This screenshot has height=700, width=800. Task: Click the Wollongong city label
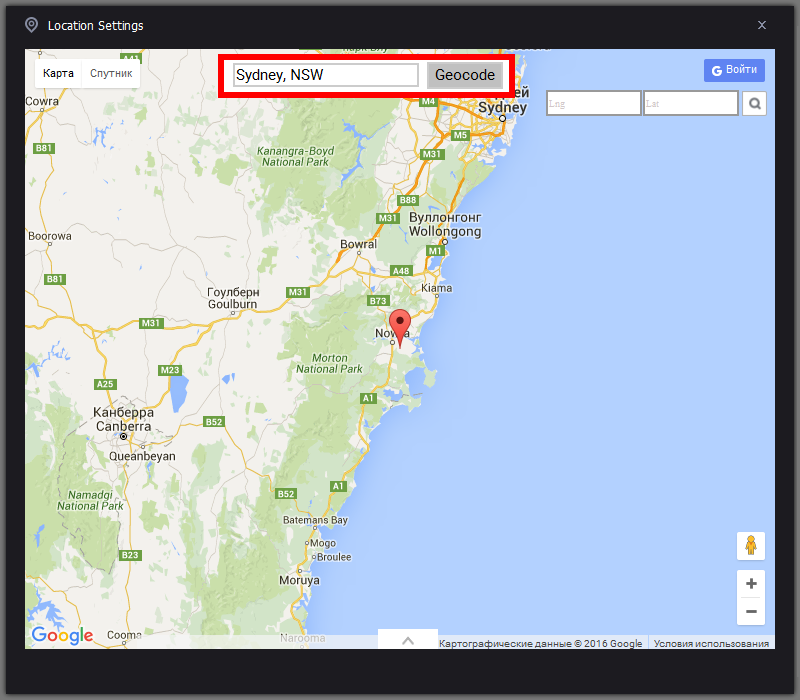click(445, 232)
